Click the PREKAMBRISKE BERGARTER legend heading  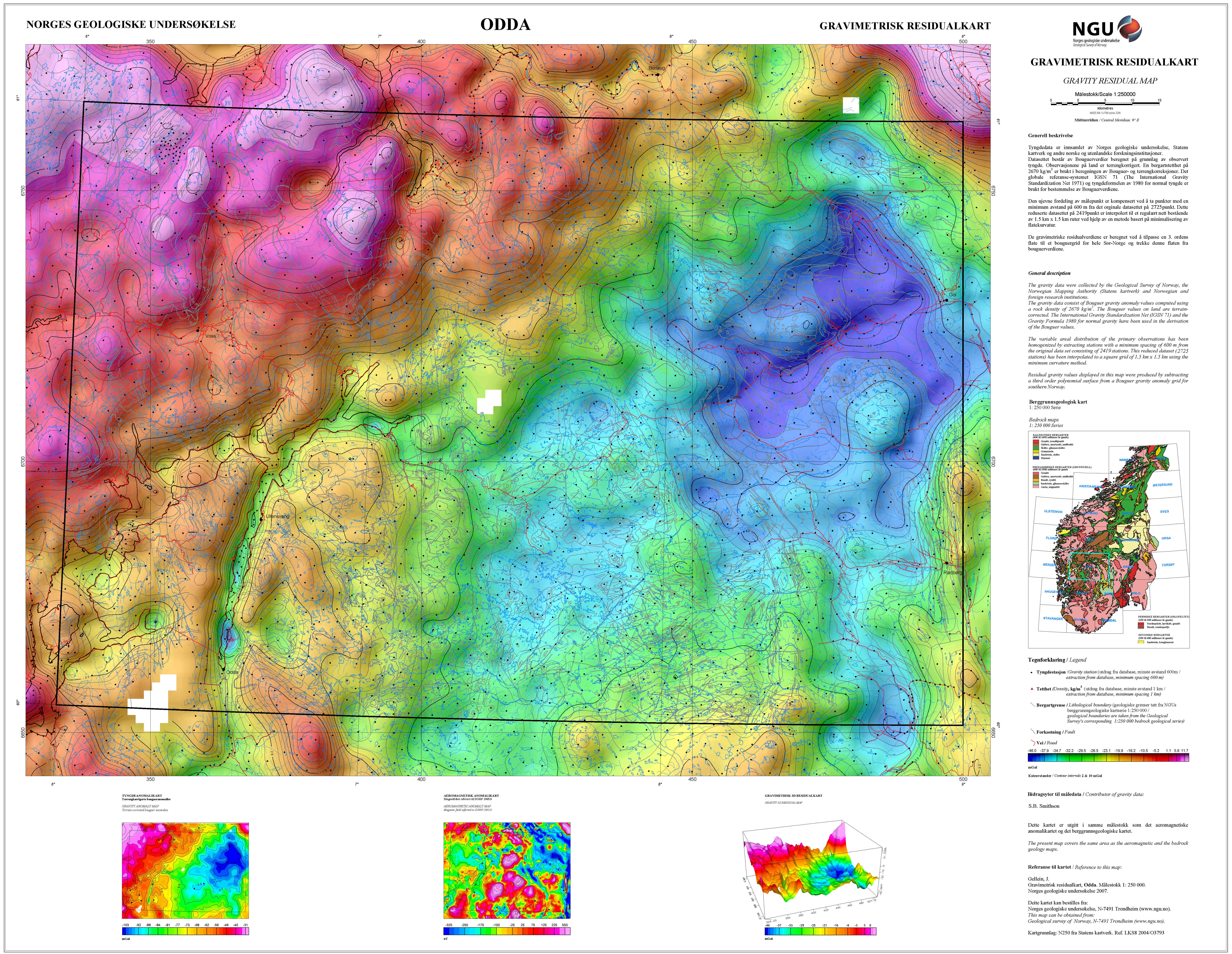coord(1062,467)
